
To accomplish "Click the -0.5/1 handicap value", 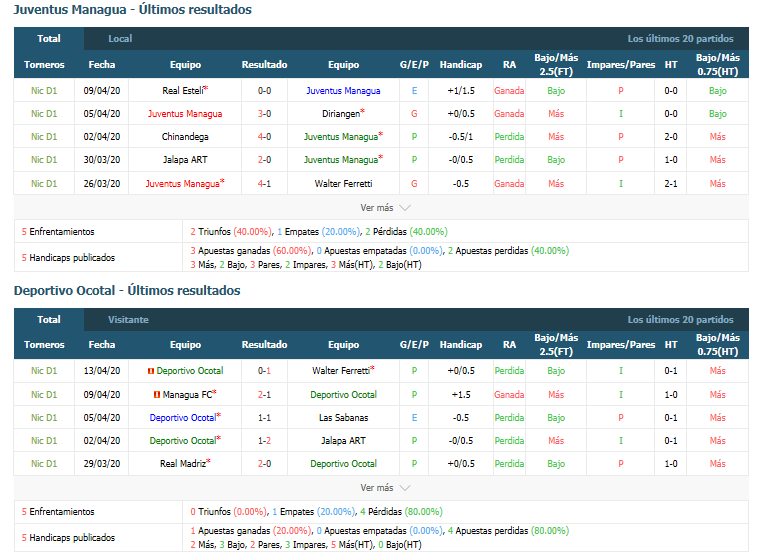I will click(461, 136).
